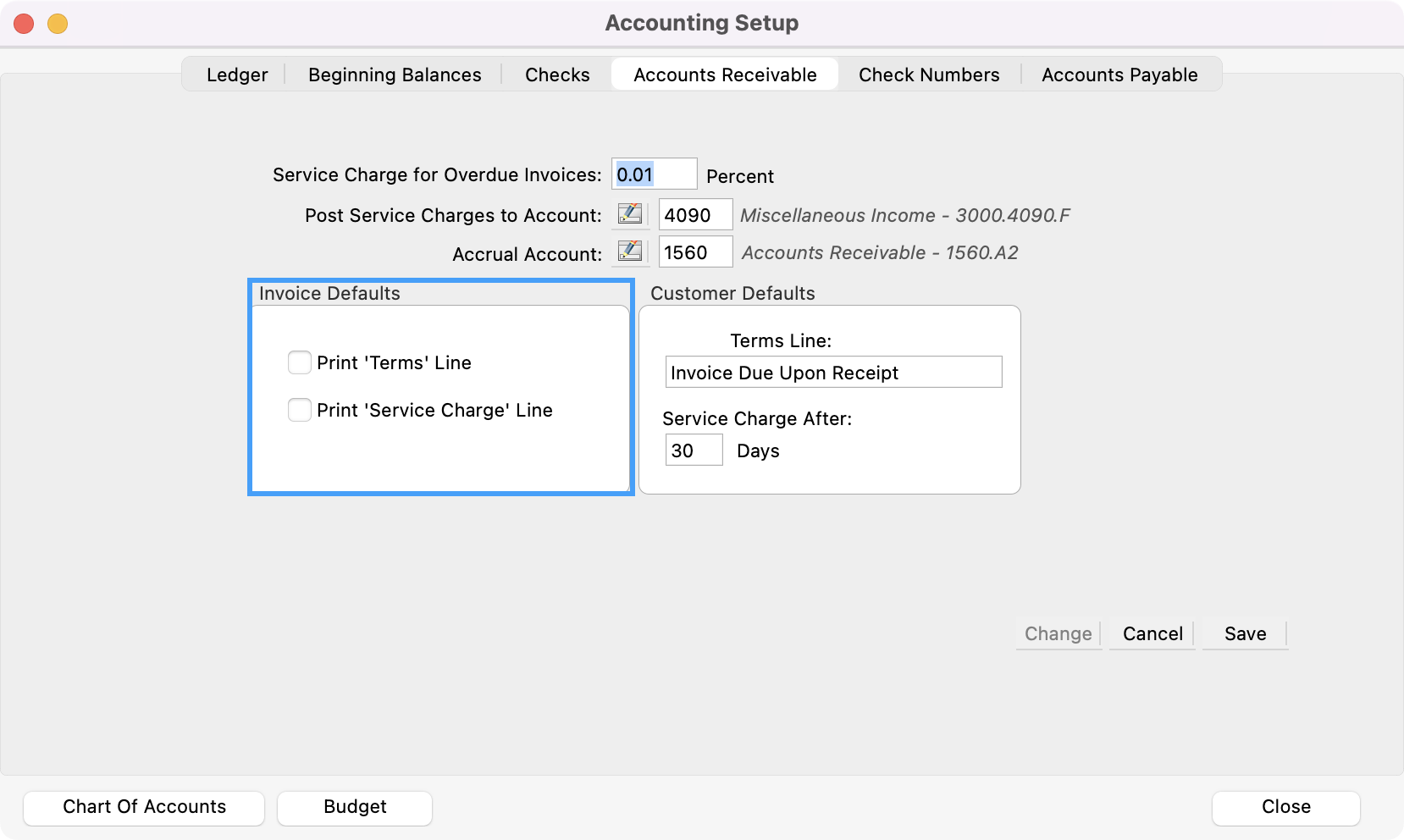Click lookup icon beside Post Service Charges account
1404x840 pixels.
pos(630,214)
